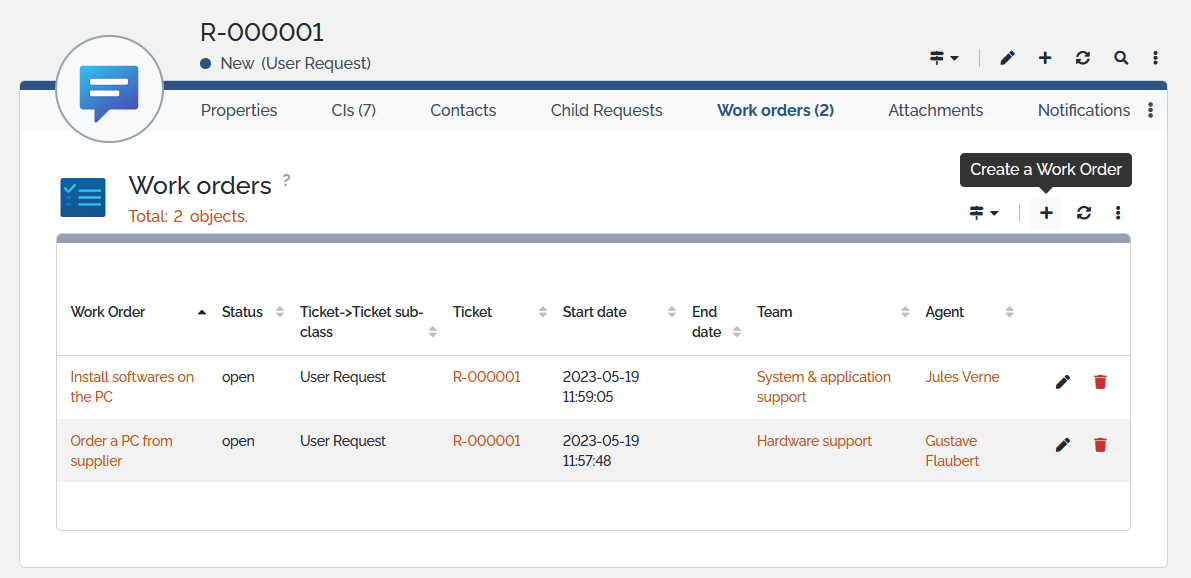
Task: Expand the signpost dropdown in the top header
Action: coord(944,58)
